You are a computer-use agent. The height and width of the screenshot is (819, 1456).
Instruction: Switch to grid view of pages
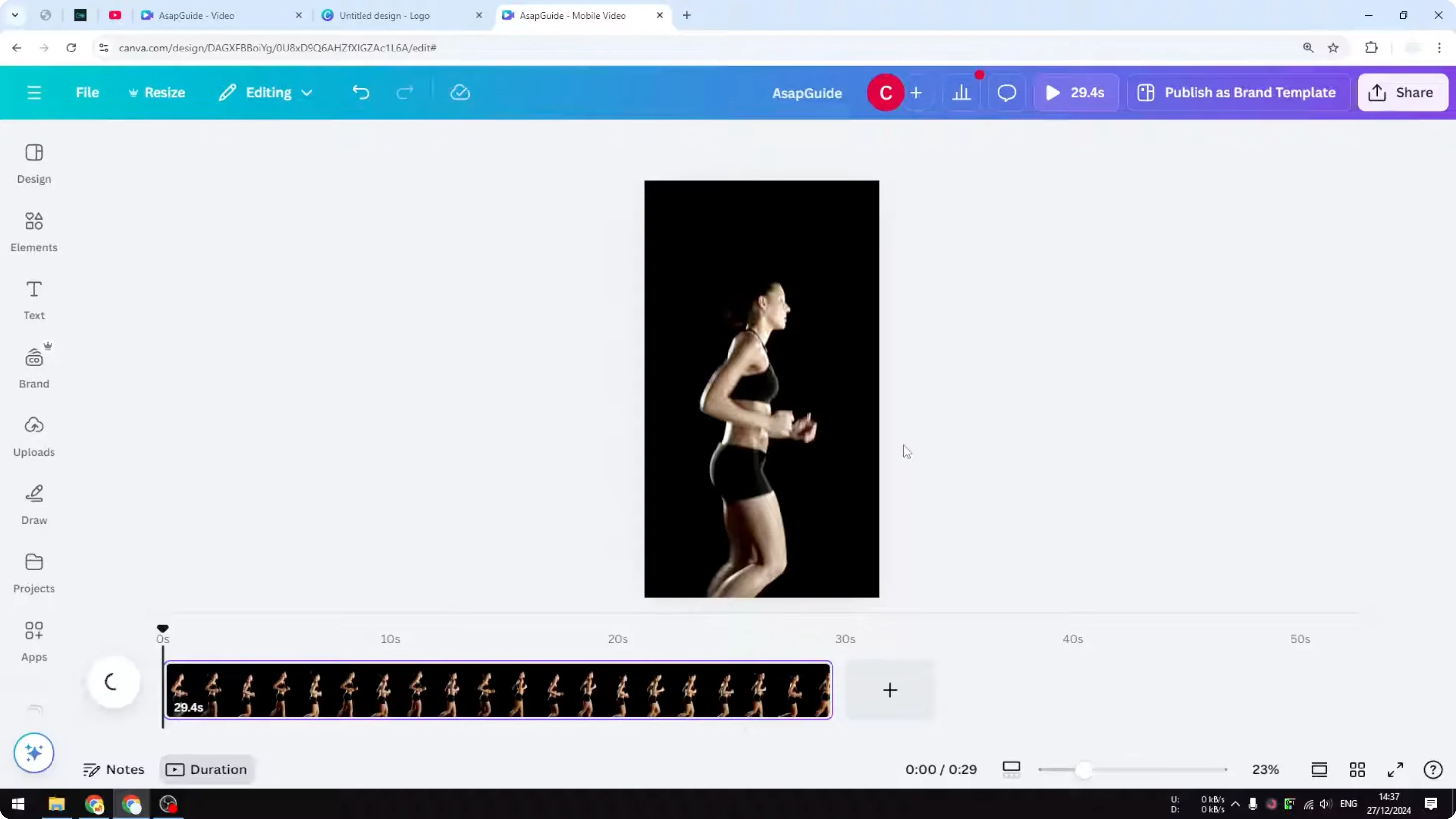tap(1357, 769)
